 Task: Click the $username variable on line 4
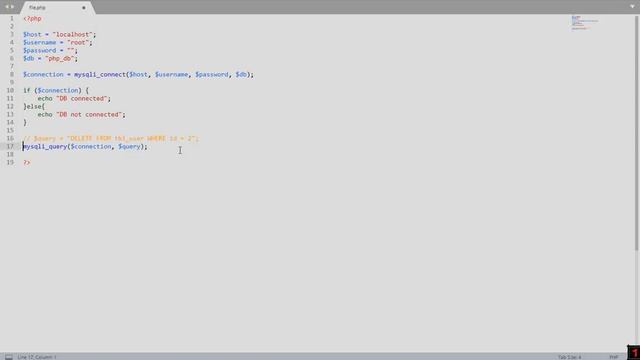tap(40, 42)
